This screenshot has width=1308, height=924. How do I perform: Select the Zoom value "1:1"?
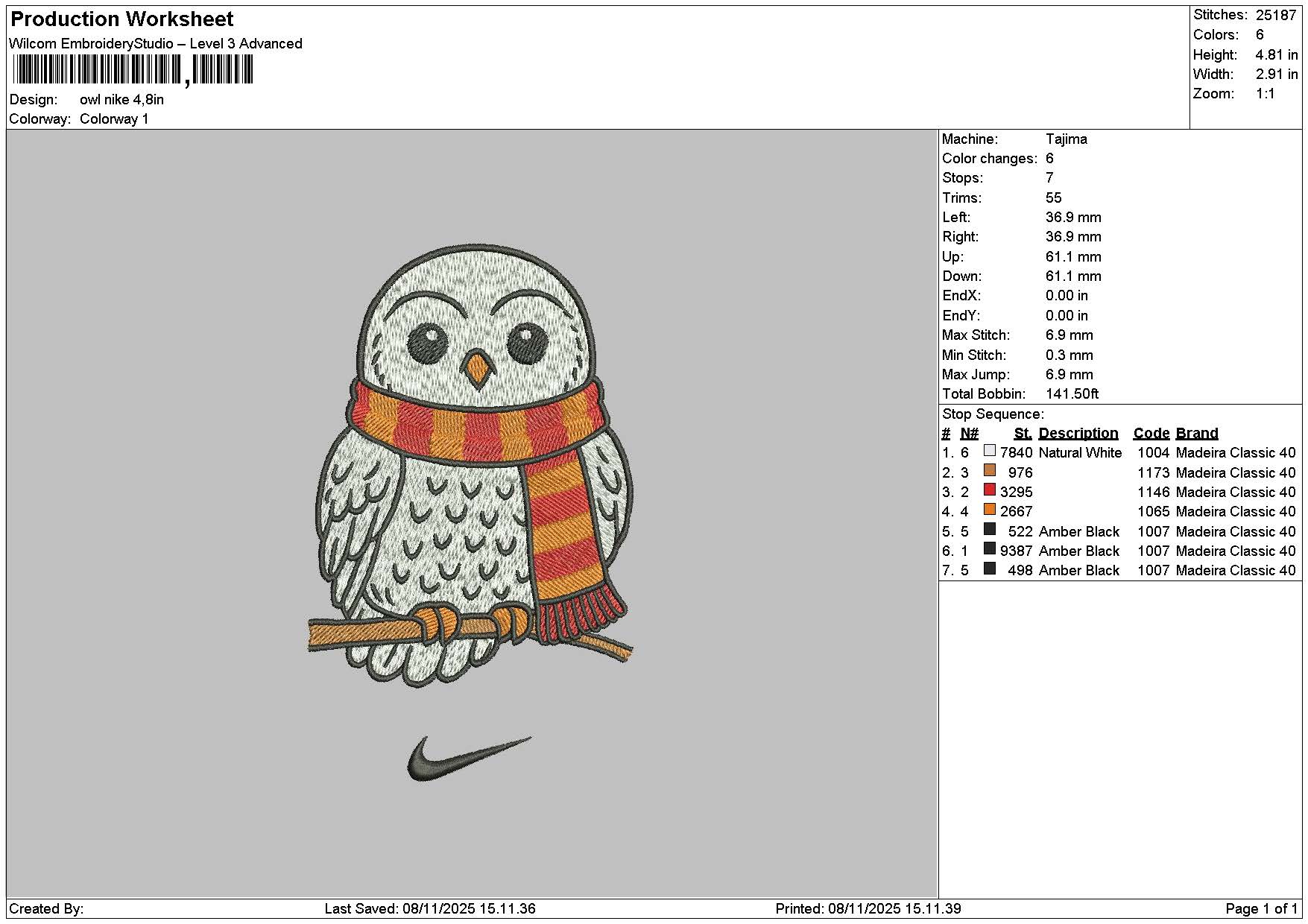(1266, 94)
